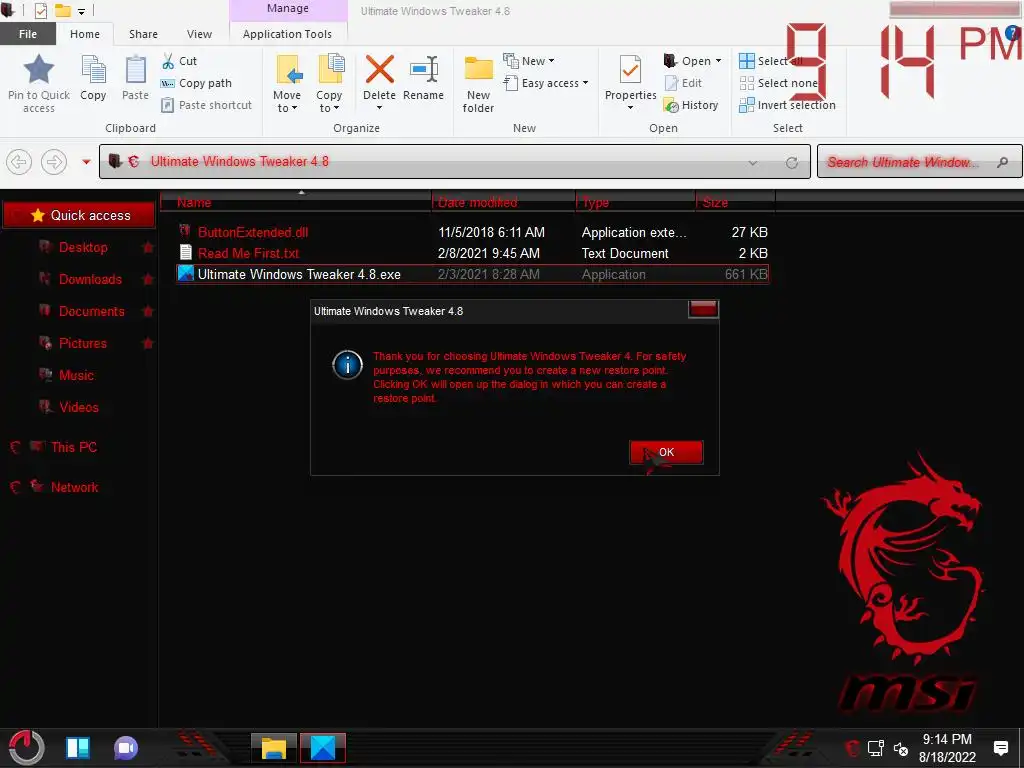Viewport: 1024px width, 768px height.
Task: Select Quick access in navigation pane
Action: 79,215
